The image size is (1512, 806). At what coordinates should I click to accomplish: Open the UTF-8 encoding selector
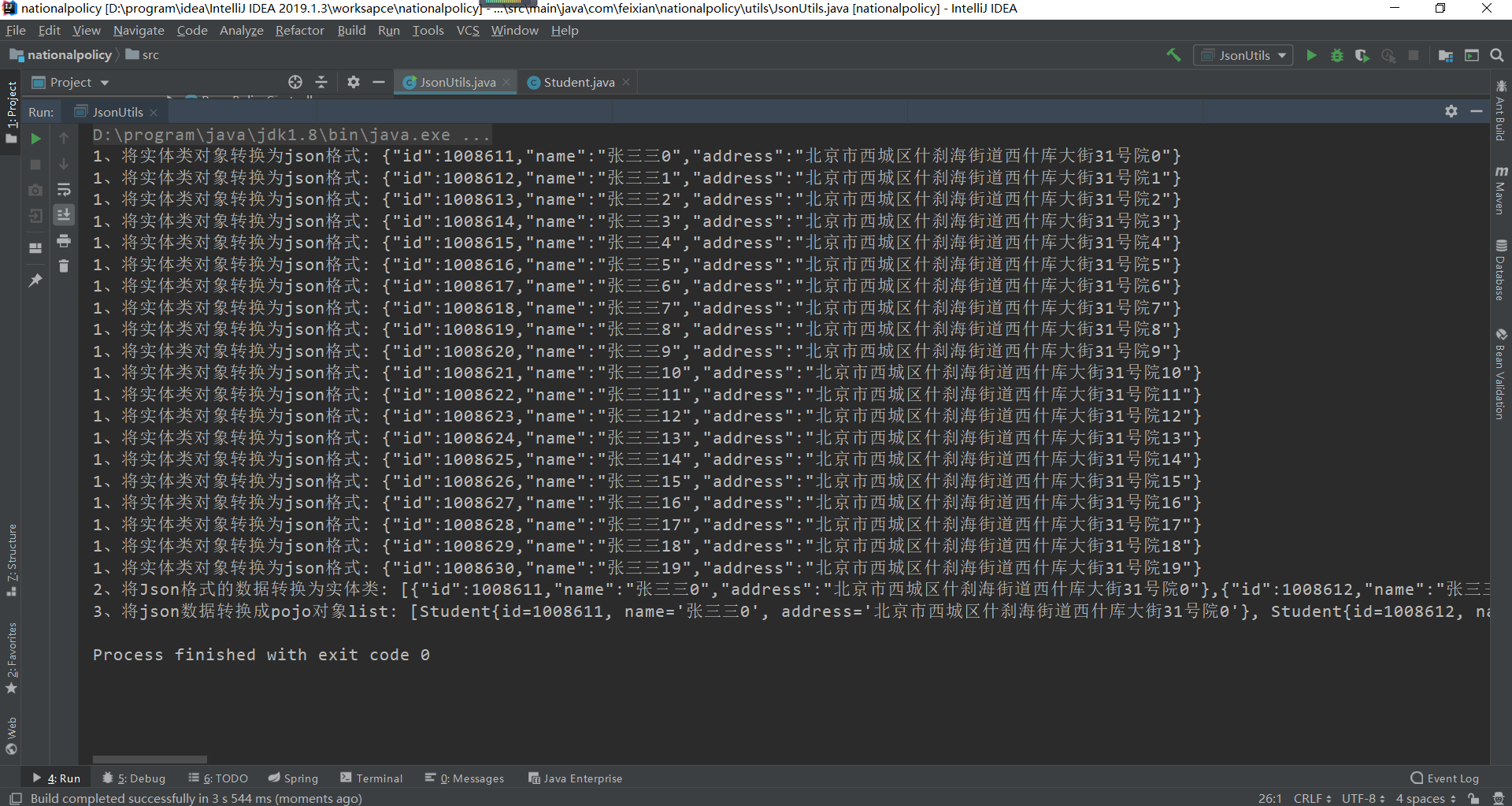1363,798
